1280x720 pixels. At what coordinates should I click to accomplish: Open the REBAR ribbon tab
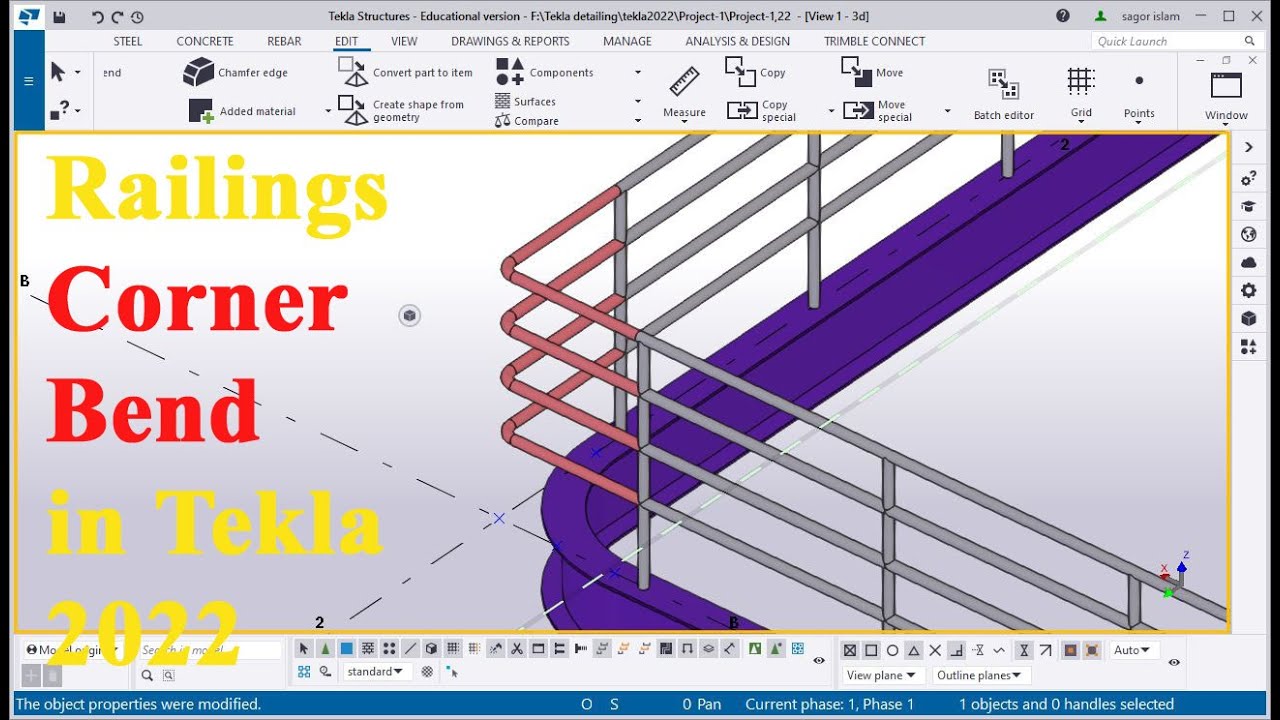[284, 41]
